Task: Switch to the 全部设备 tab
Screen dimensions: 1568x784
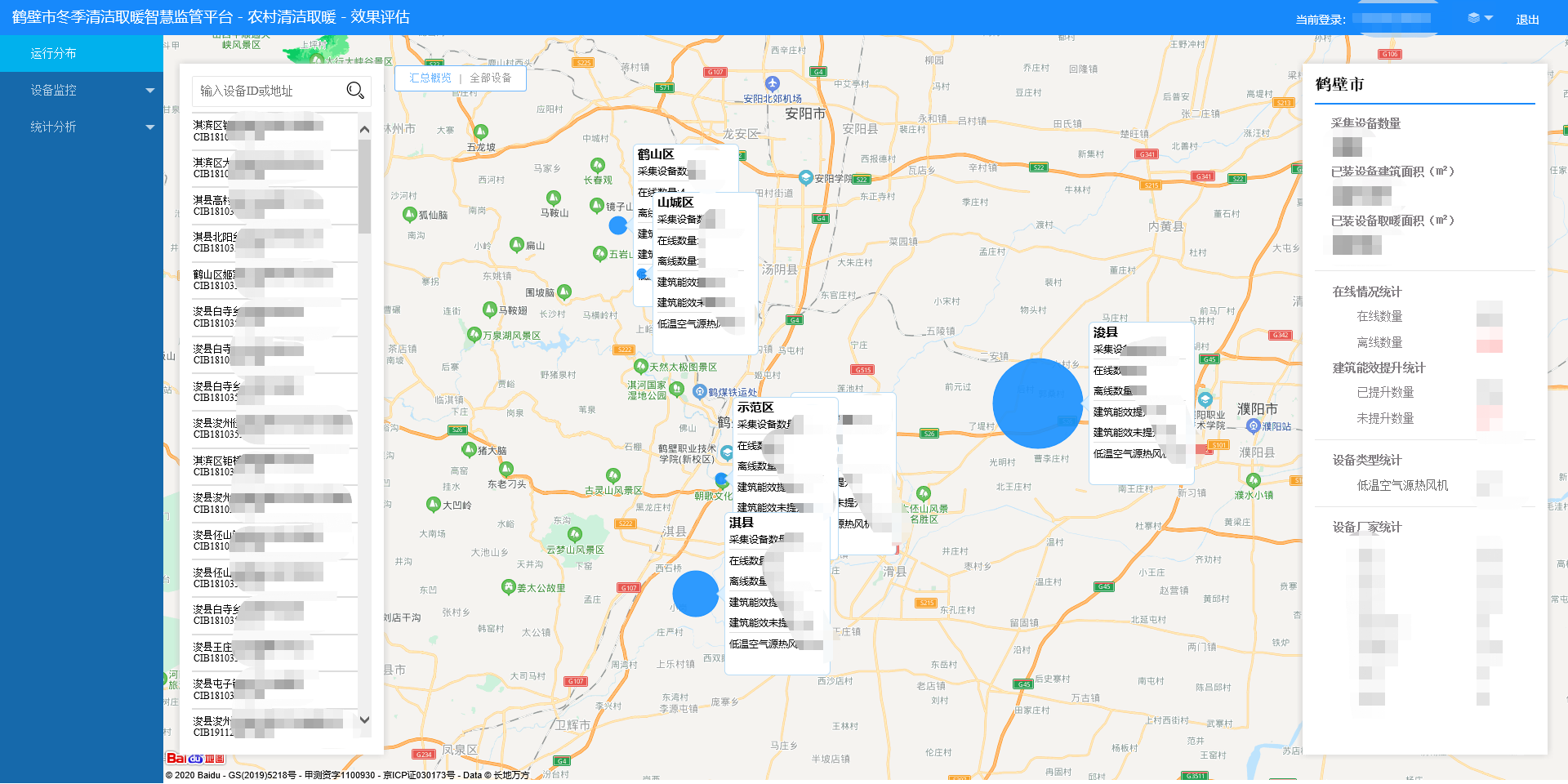Action: tap(491, 78)
